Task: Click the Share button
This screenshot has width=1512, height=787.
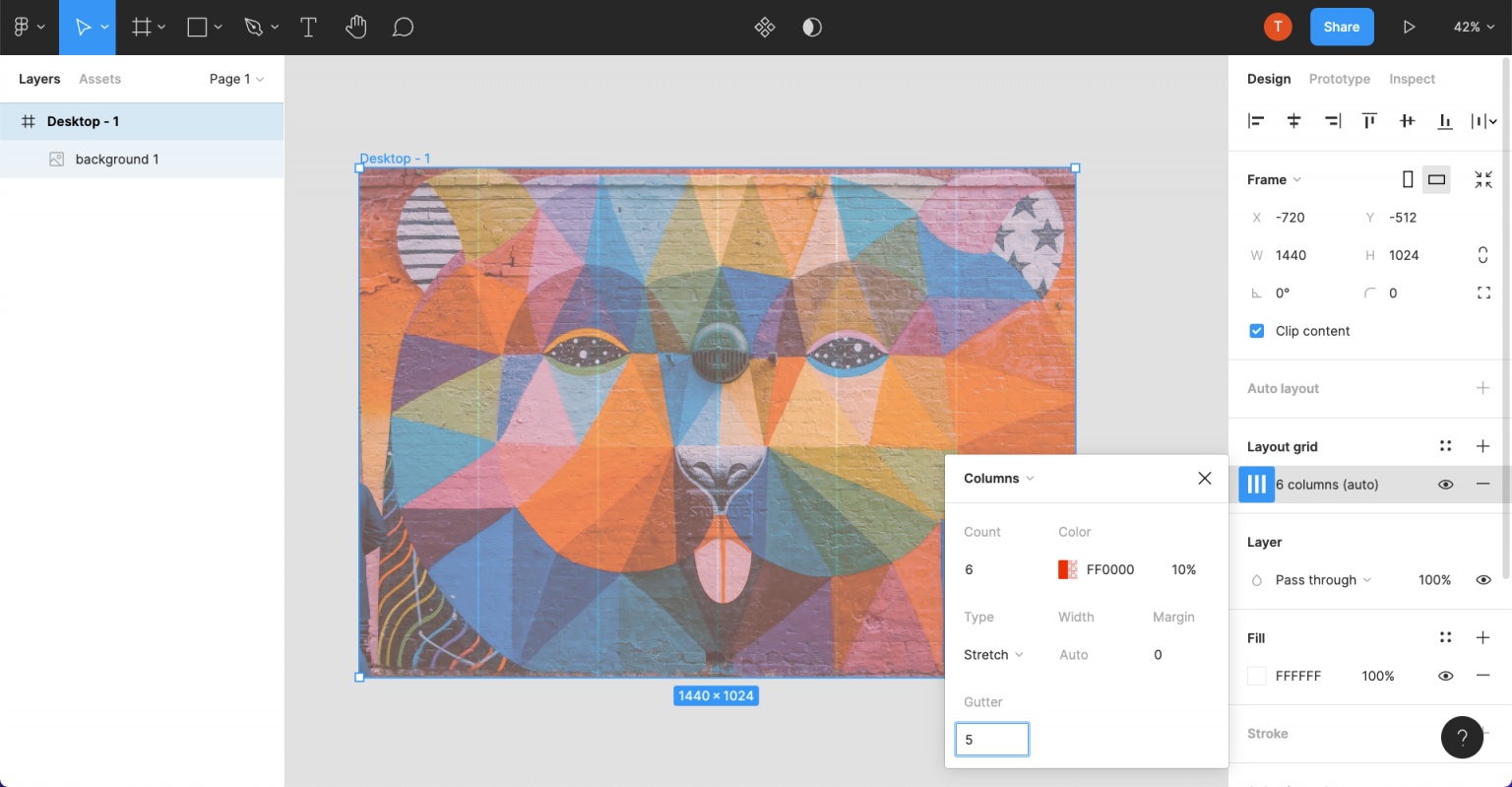Action: coord(1341,28)
